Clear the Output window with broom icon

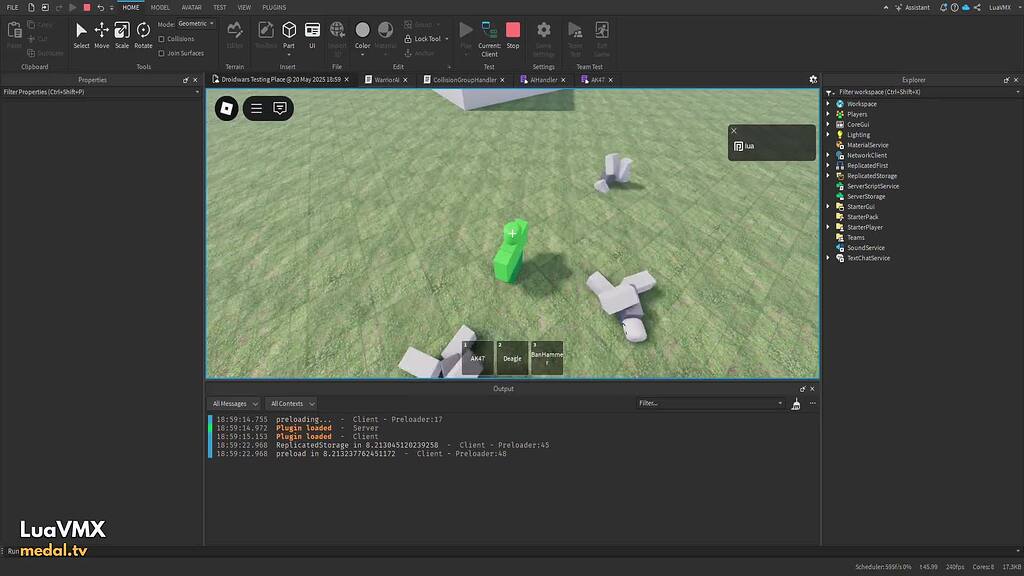pos(796,403)
